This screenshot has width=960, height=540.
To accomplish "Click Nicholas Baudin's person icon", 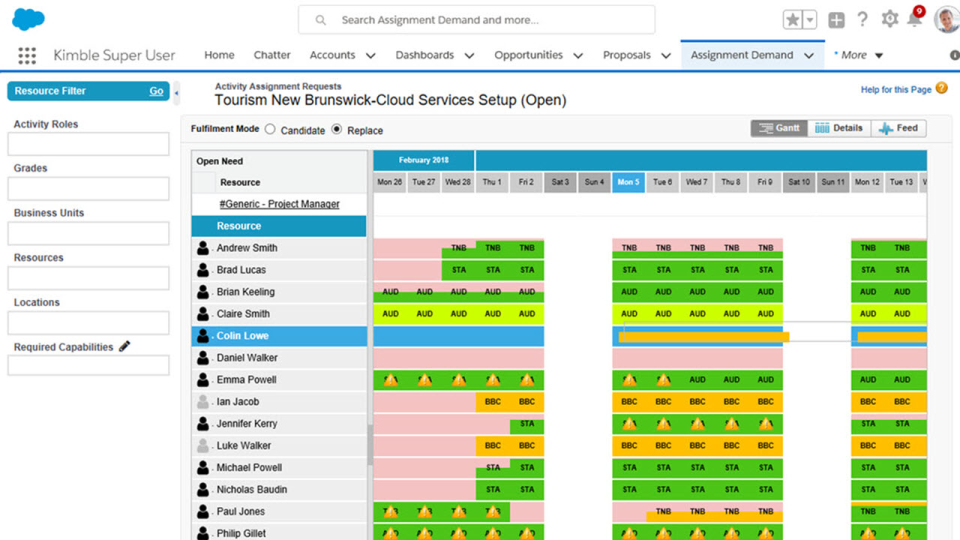I will point(203,490).
